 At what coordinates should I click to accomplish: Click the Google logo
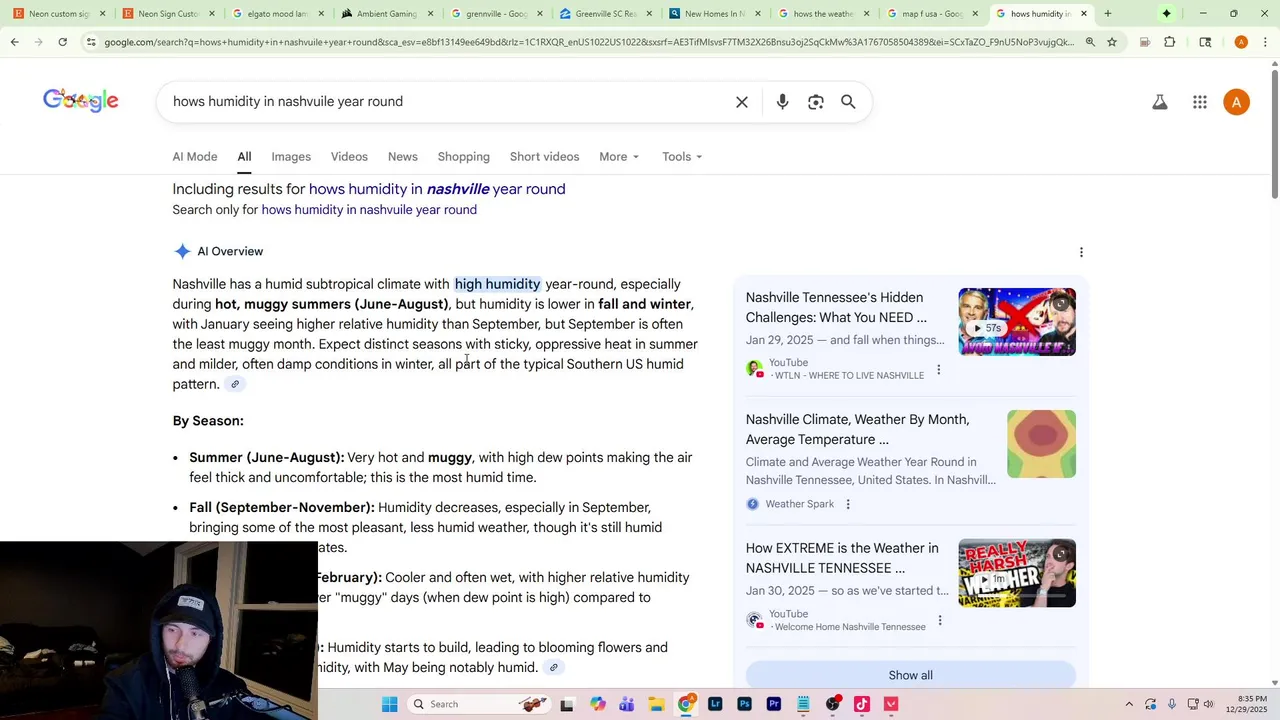(x=81, y=101)
